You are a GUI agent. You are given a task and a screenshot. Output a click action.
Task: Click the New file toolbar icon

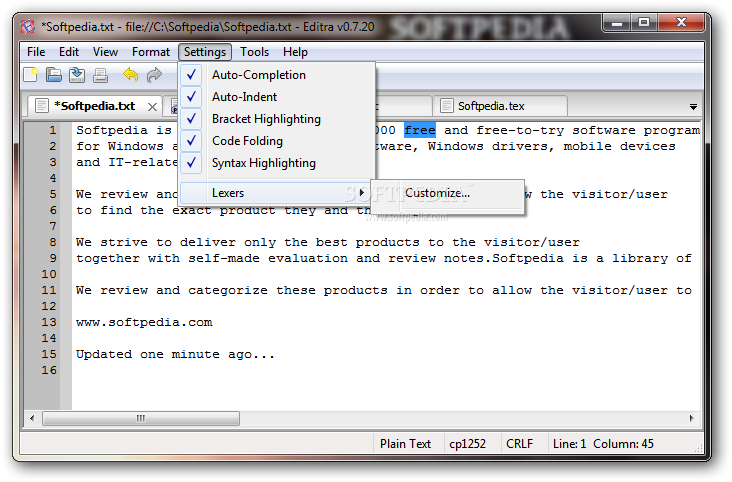31,75
